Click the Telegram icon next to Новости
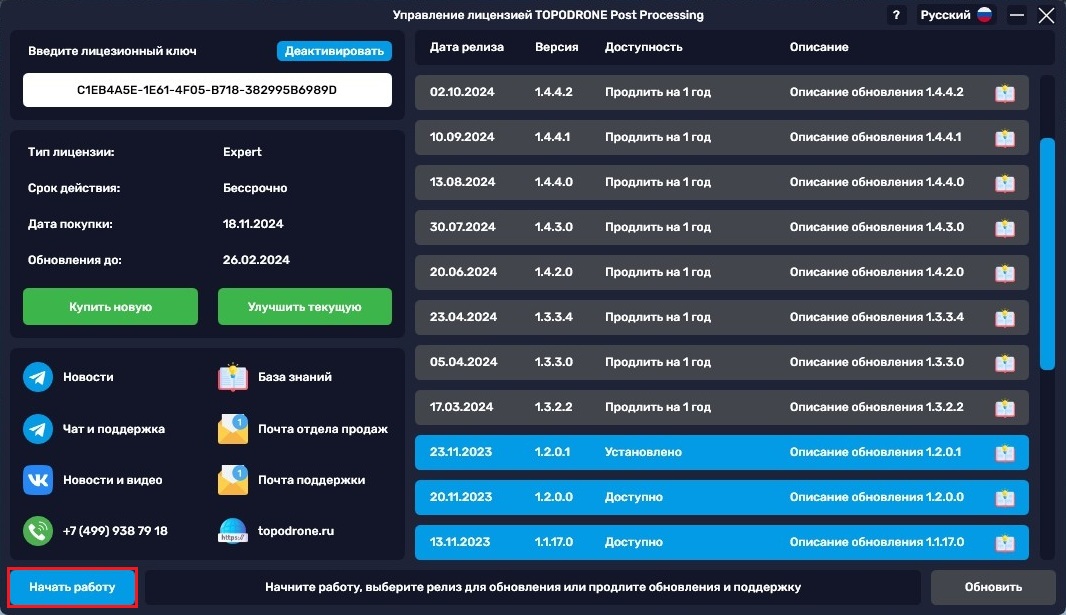 [x=38, y=377]
